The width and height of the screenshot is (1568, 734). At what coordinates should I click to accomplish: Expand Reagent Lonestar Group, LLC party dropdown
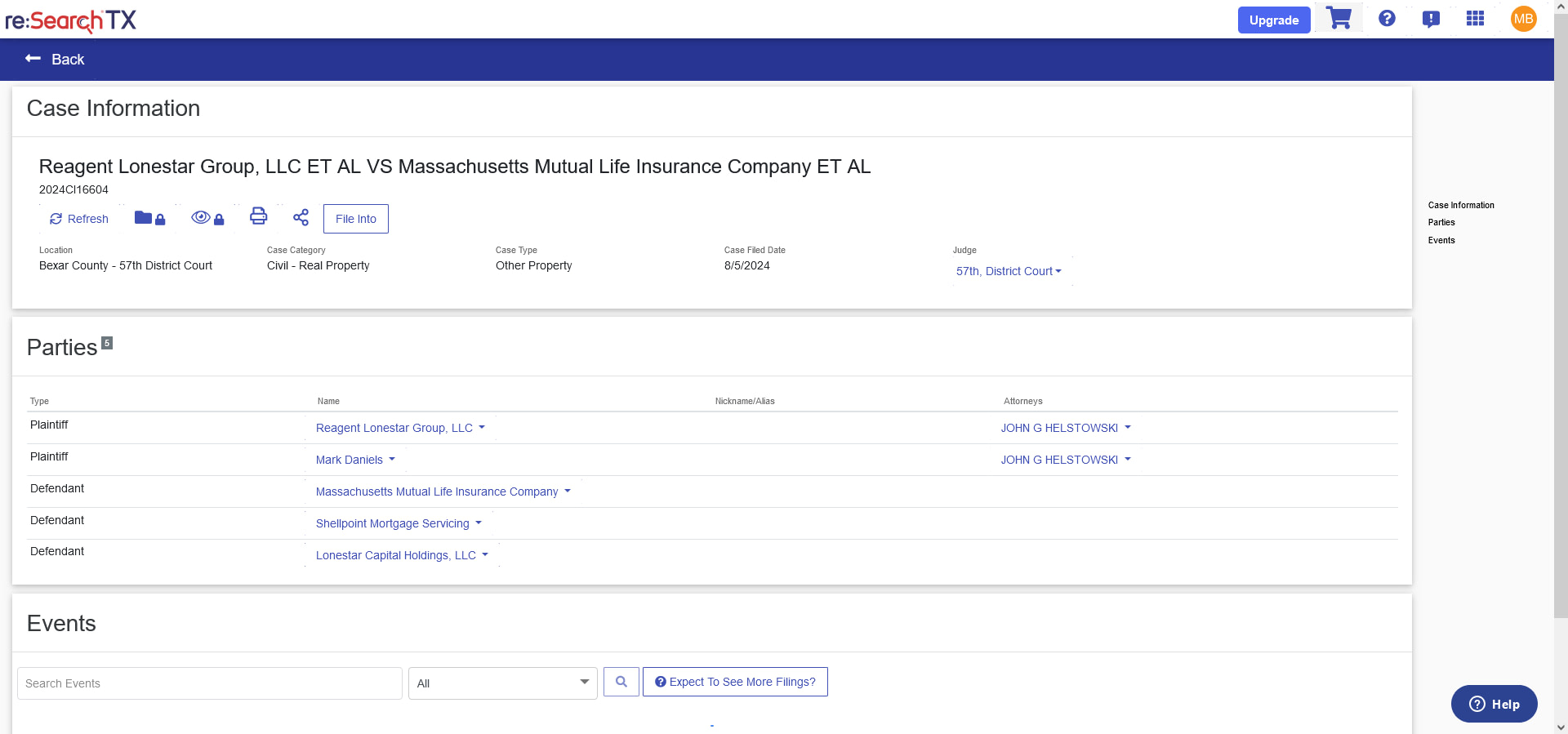[x=400, y=428]
